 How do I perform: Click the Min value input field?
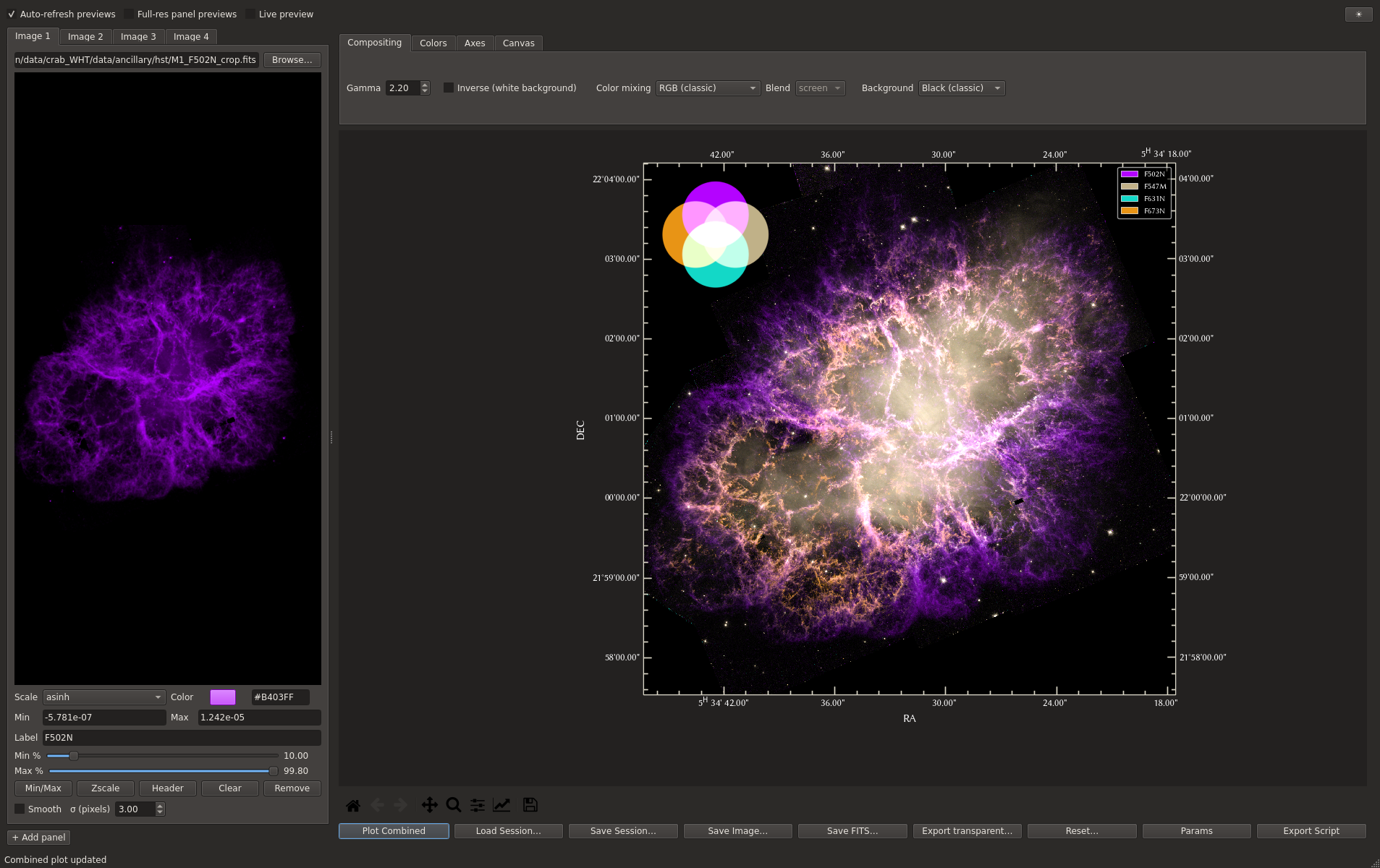[104, 718]
